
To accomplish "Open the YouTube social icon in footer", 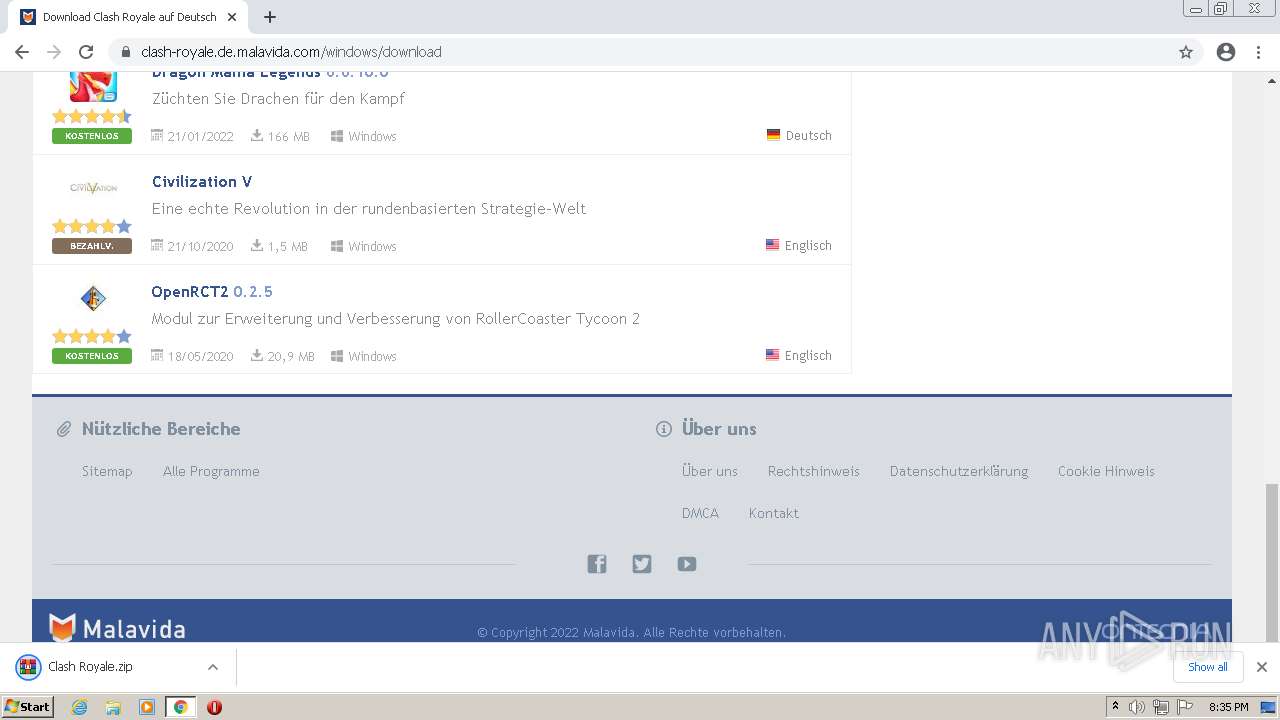I will tap(687, 564).
